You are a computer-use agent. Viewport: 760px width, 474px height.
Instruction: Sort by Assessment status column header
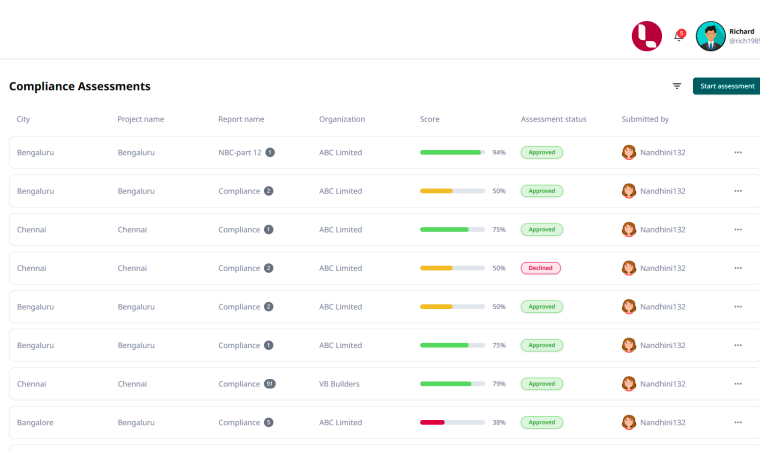coord(553,119)
